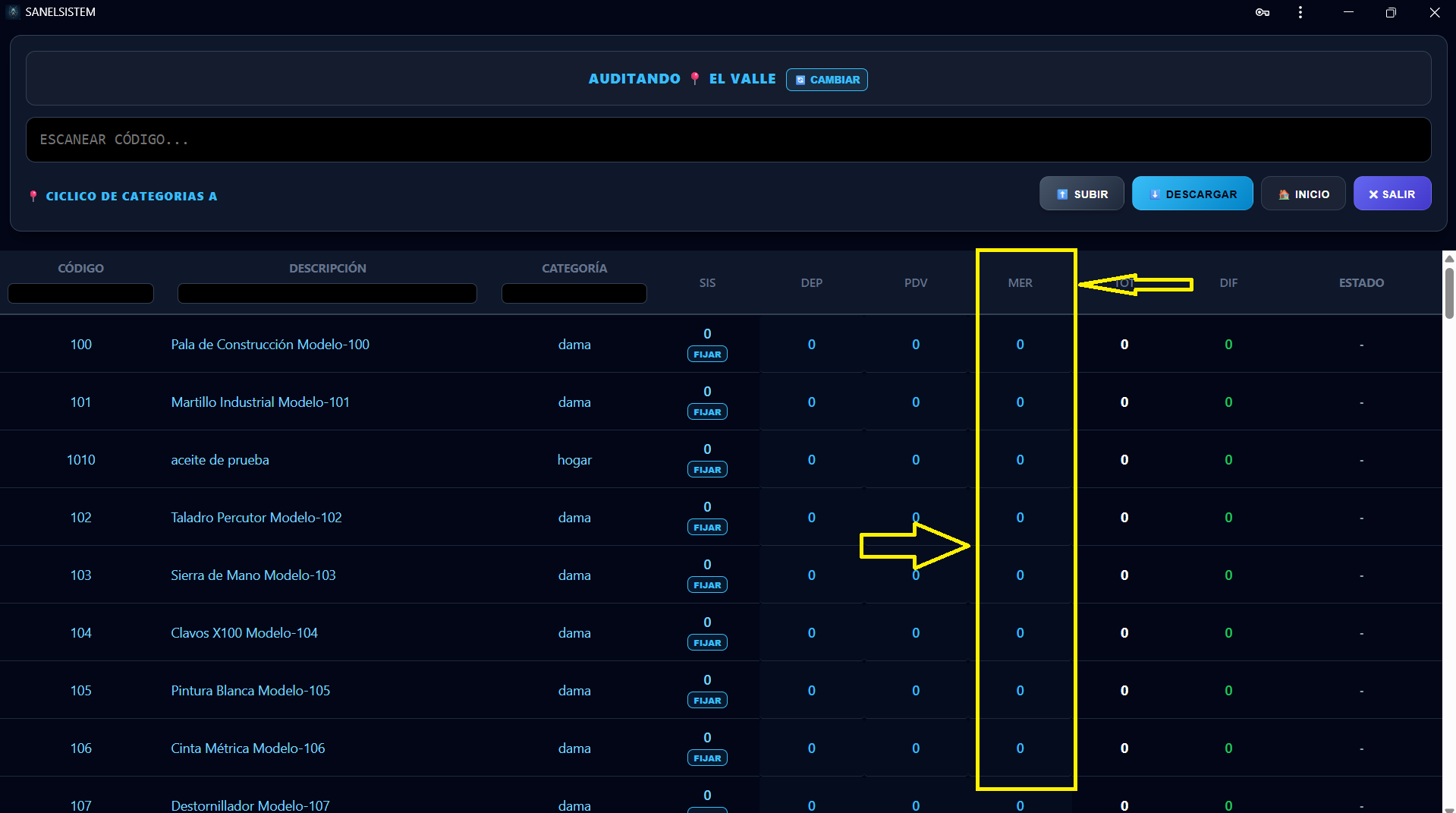Image resolution: width=1456 pixels, height=813 pixels.
Task: Click the SALIR exit button
Action: pyautogui.click(x=1392, y=194)
